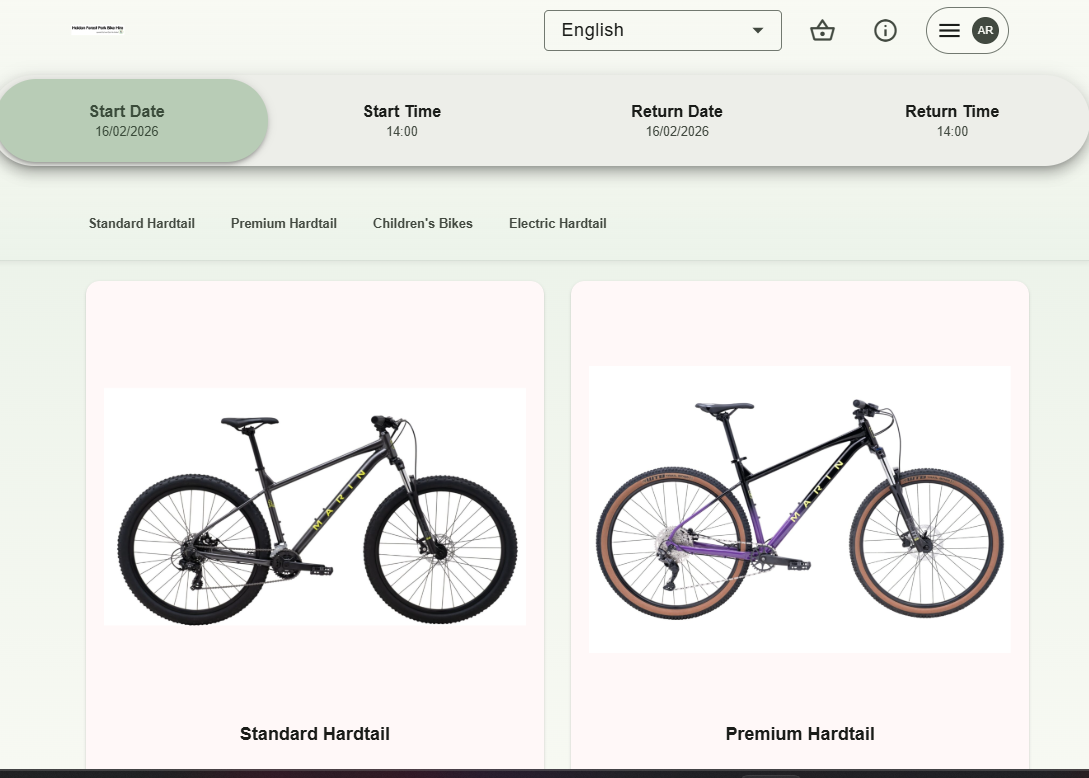This screenshot has height=778, width=1089.
Task: Select the Premium Hardtail category link
Action: [x=283, y=223]
